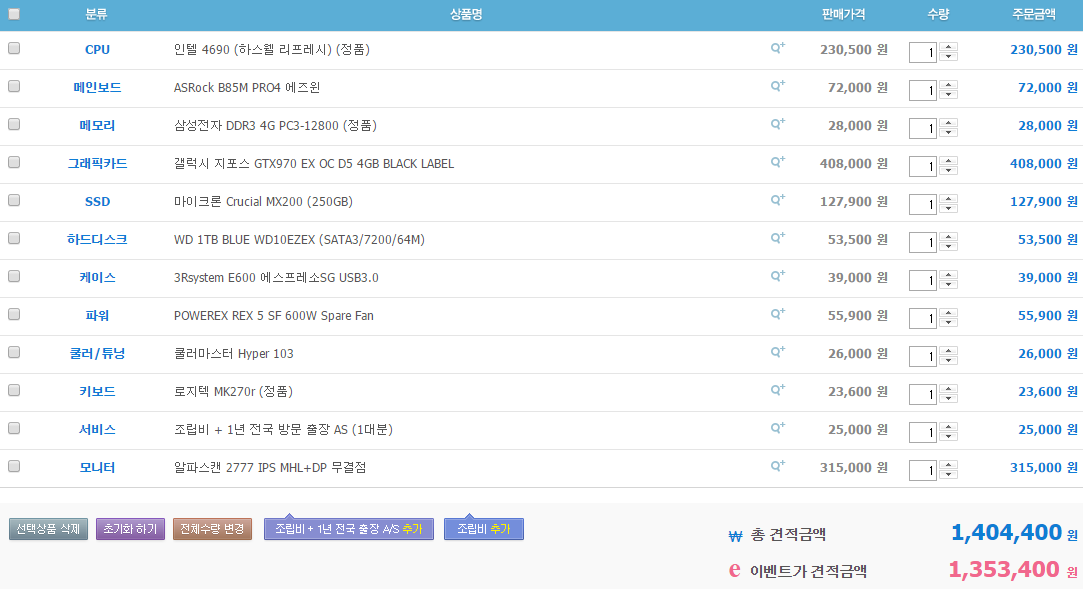The image size is (1083, 589).
Task: Toggle the select-all checkbox in header
Action: coord(14,14)
